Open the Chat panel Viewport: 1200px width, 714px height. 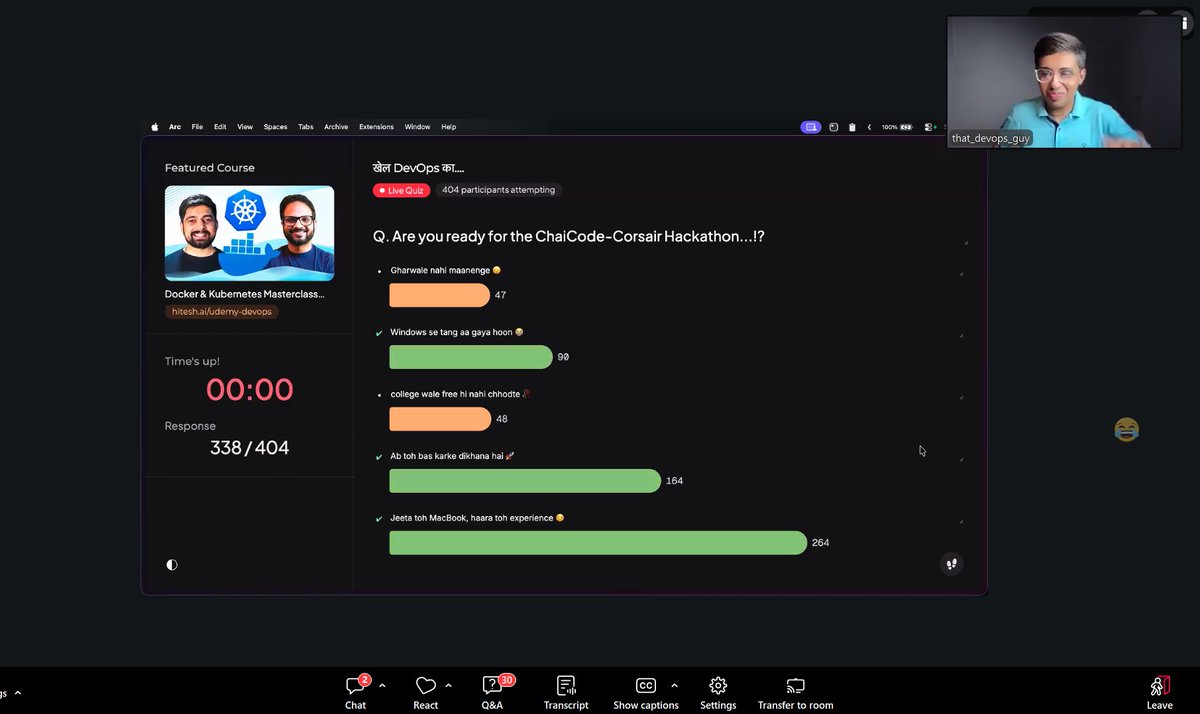coord(356,692)
